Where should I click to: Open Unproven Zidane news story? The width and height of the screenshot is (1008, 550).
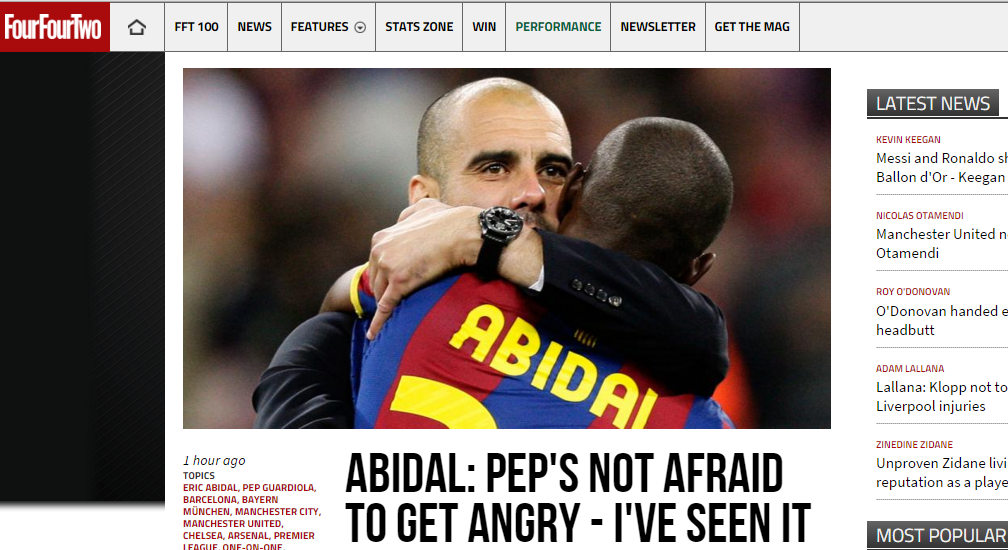click(942, 472)
